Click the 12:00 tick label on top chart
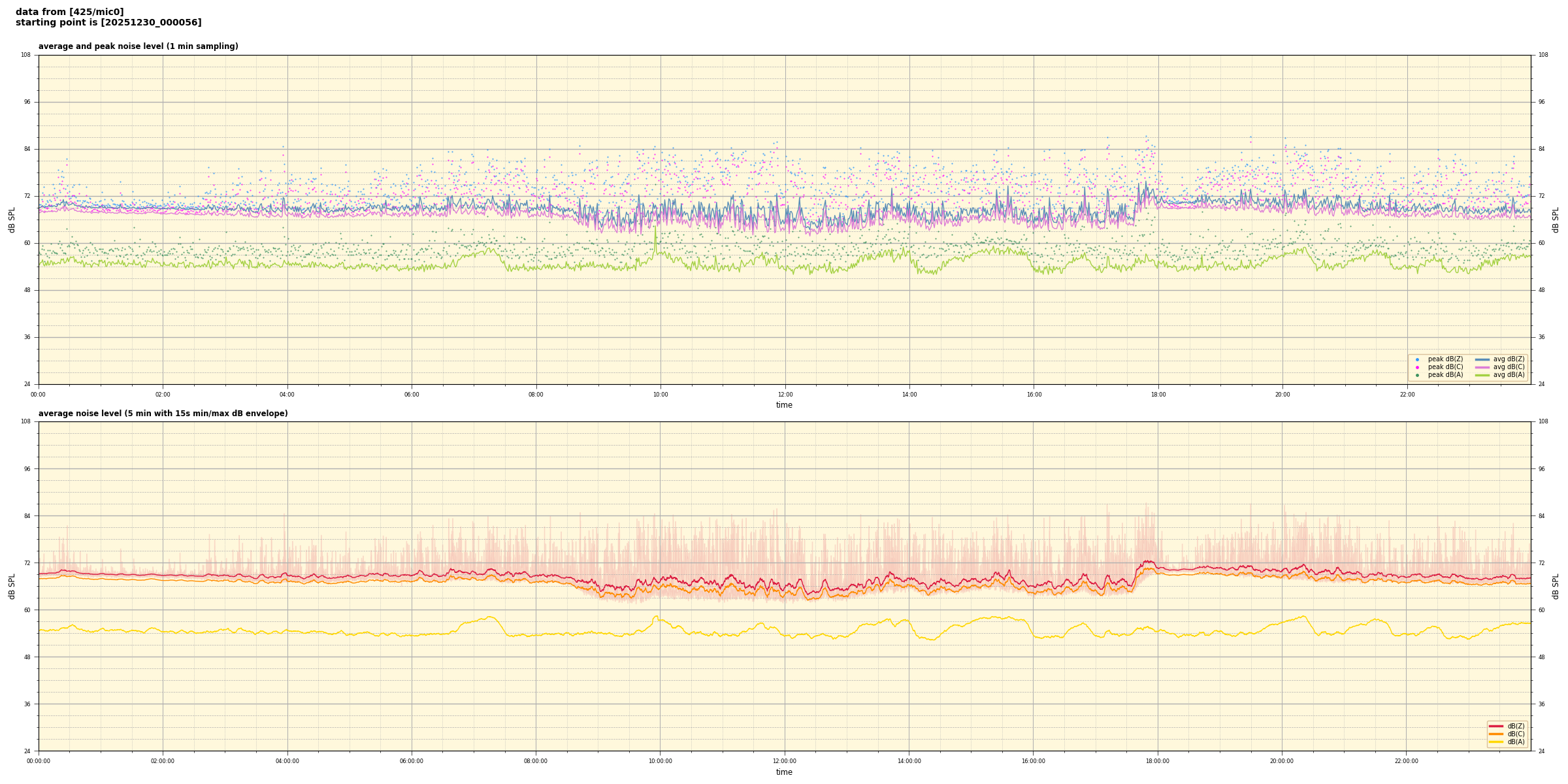The image size is (1568, 784). (x=785, y=395)
